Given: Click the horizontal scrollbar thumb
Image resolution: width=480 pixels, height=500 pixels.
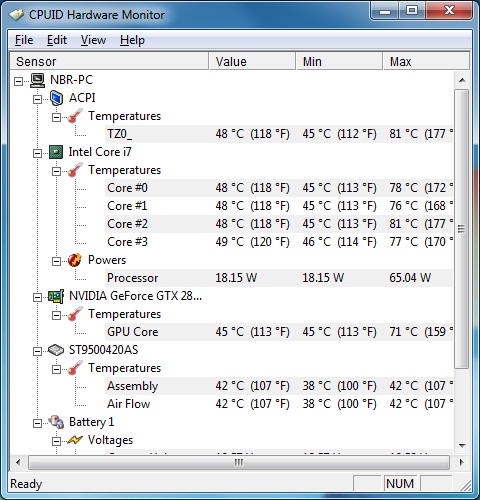Looking at the screenshot, I should (239, 462).
